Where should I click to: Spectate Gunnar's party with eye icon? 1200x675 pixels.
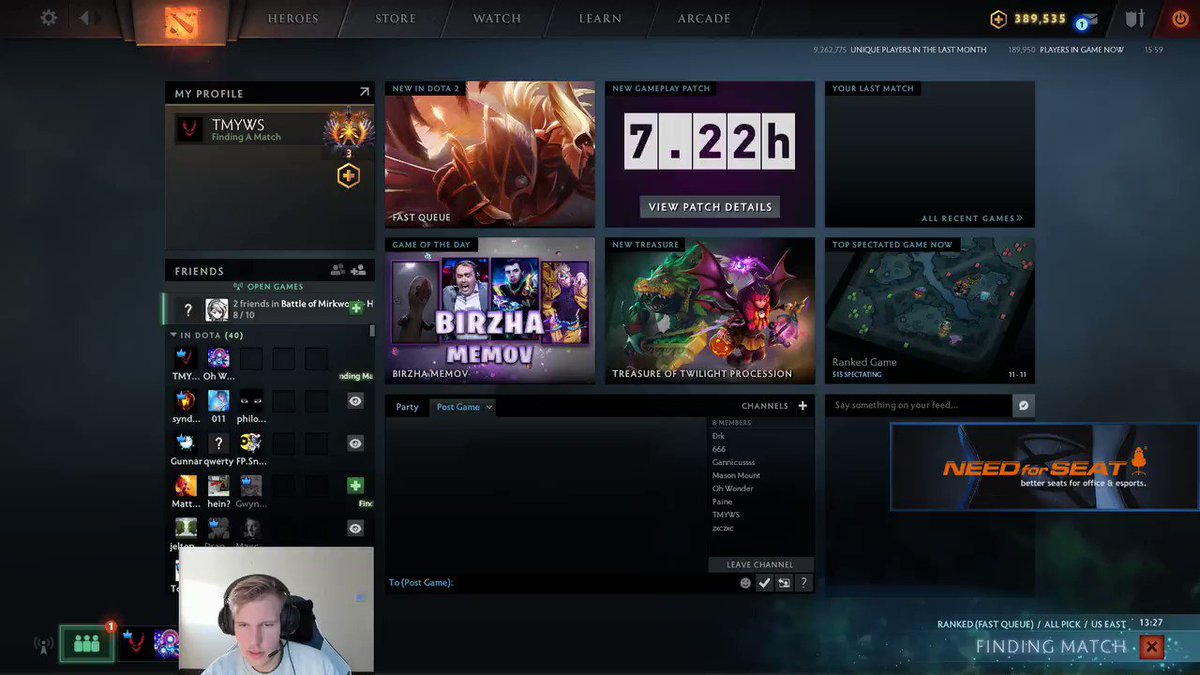pos(355,443)
